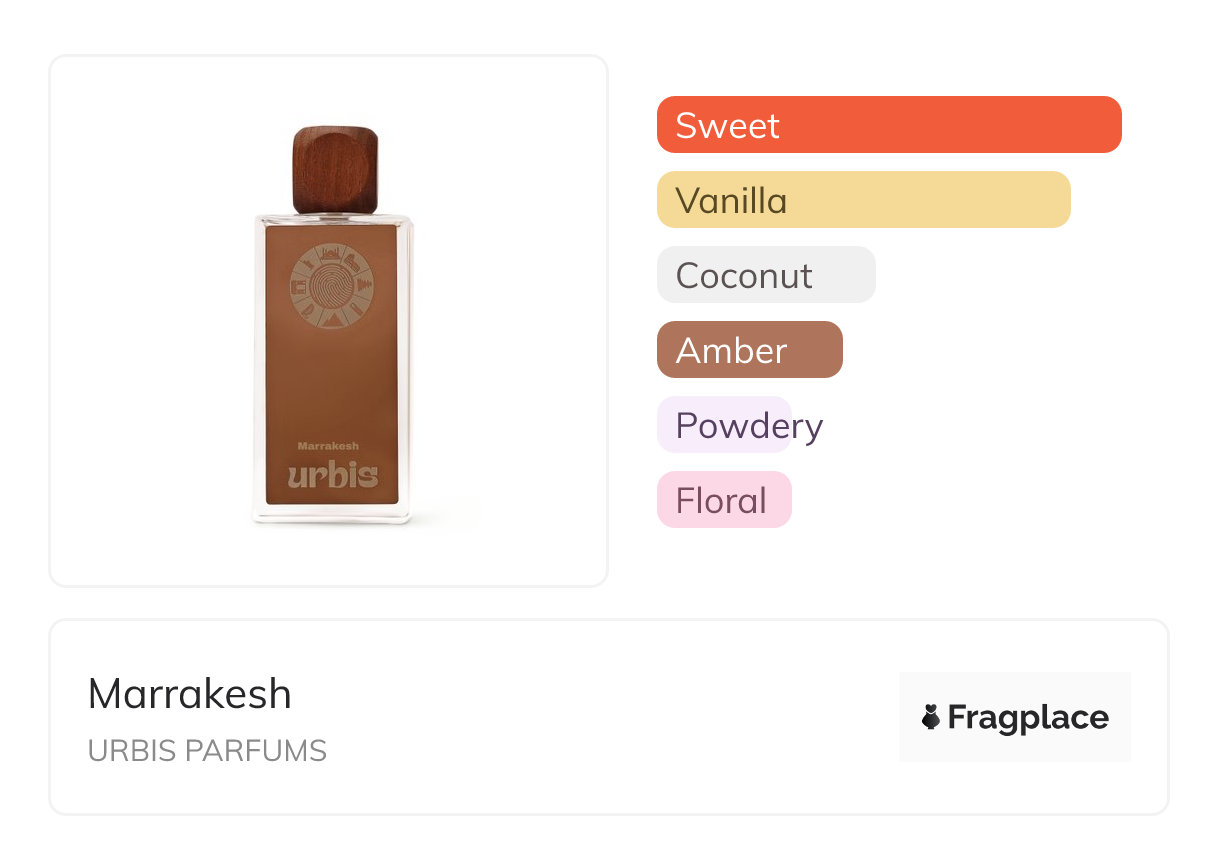
Task: Click the Coconut accord tag
Action: pyautogui.click(x=766, y=275)
